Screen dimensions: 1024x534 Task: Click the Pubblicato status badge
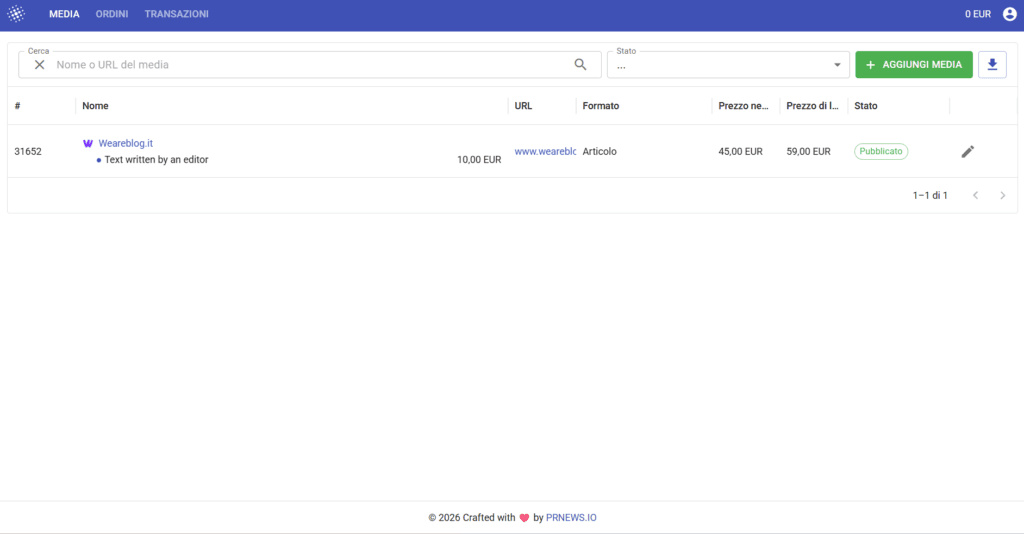[x=880, y=151]
